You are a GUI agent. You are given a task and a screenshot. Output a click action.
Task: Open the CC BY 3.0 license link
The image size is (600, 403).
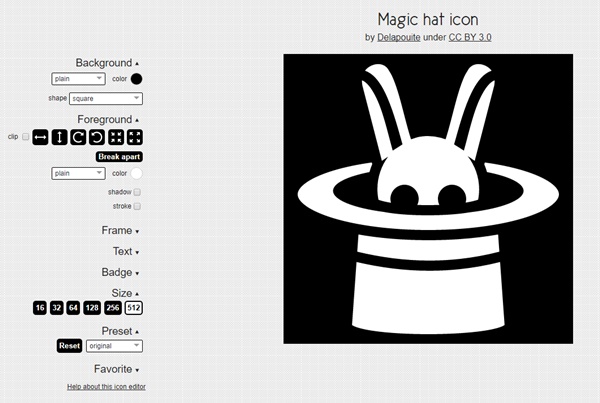(x=470, y=38)
